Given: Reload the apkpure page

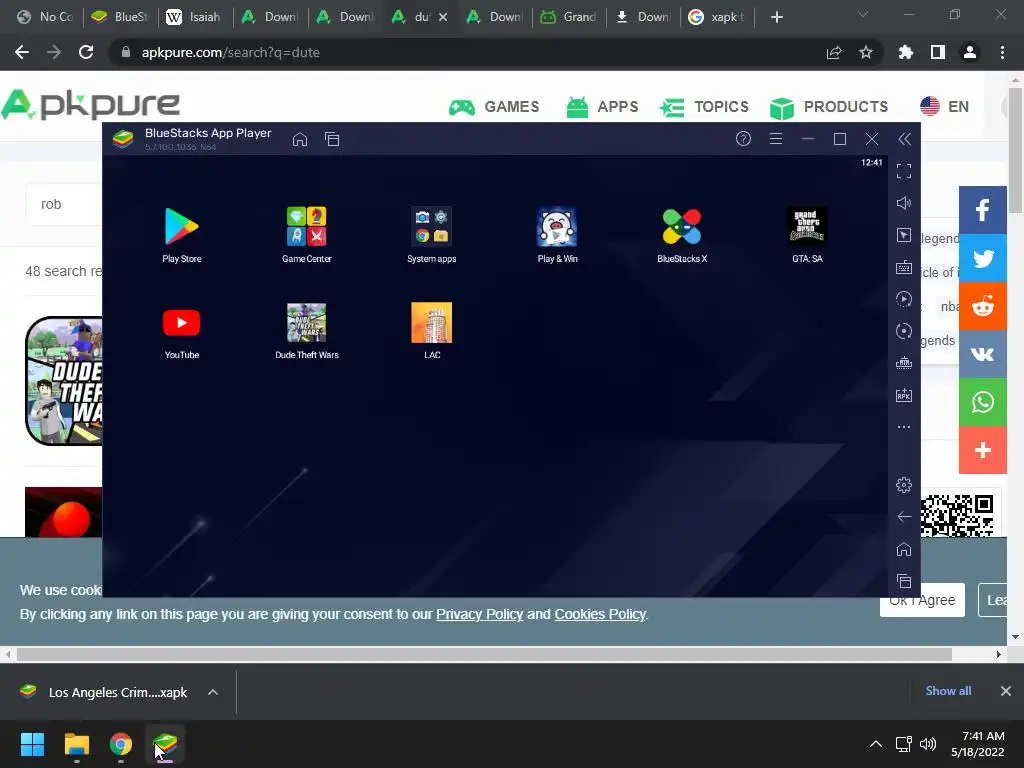Looking at the screenshot, I should tap(86, 52).
